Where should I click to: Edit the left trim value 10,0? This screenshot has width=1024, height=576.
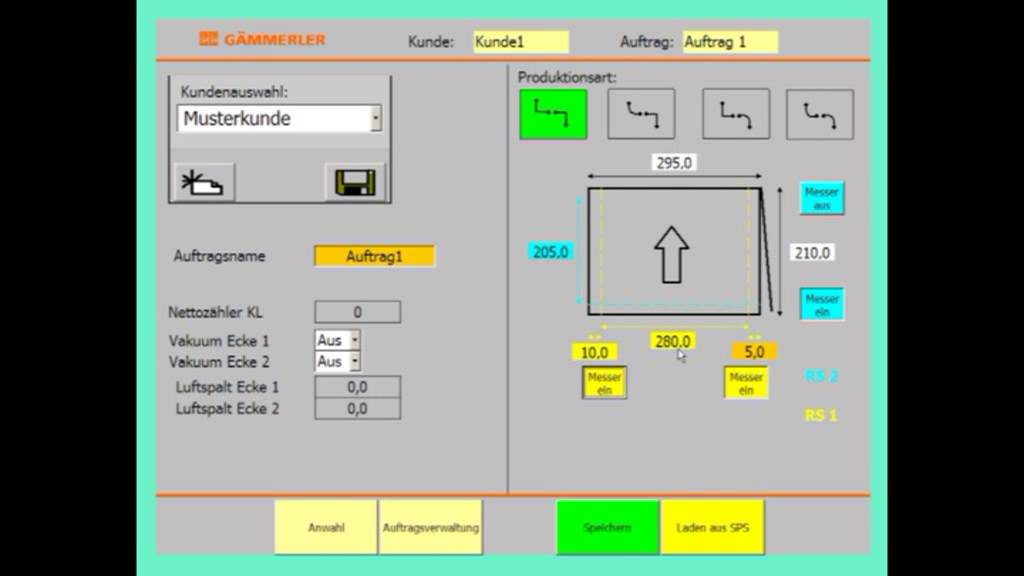coord(594,353)
